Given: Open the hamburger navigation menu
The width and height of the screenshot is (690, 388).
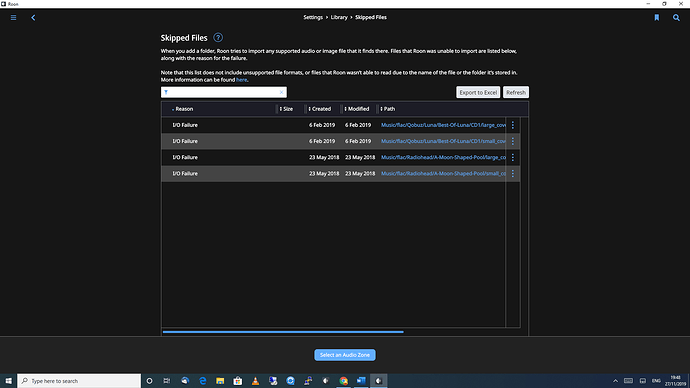Looking at the screenshot, I should (14, 18).
